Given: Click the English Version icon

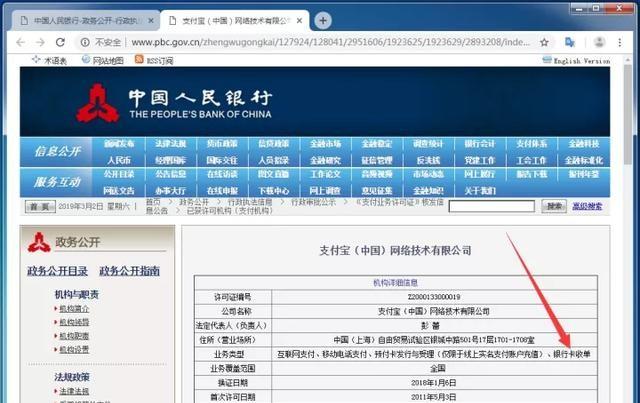Looking at the screenshot, I should click(547, 60).
